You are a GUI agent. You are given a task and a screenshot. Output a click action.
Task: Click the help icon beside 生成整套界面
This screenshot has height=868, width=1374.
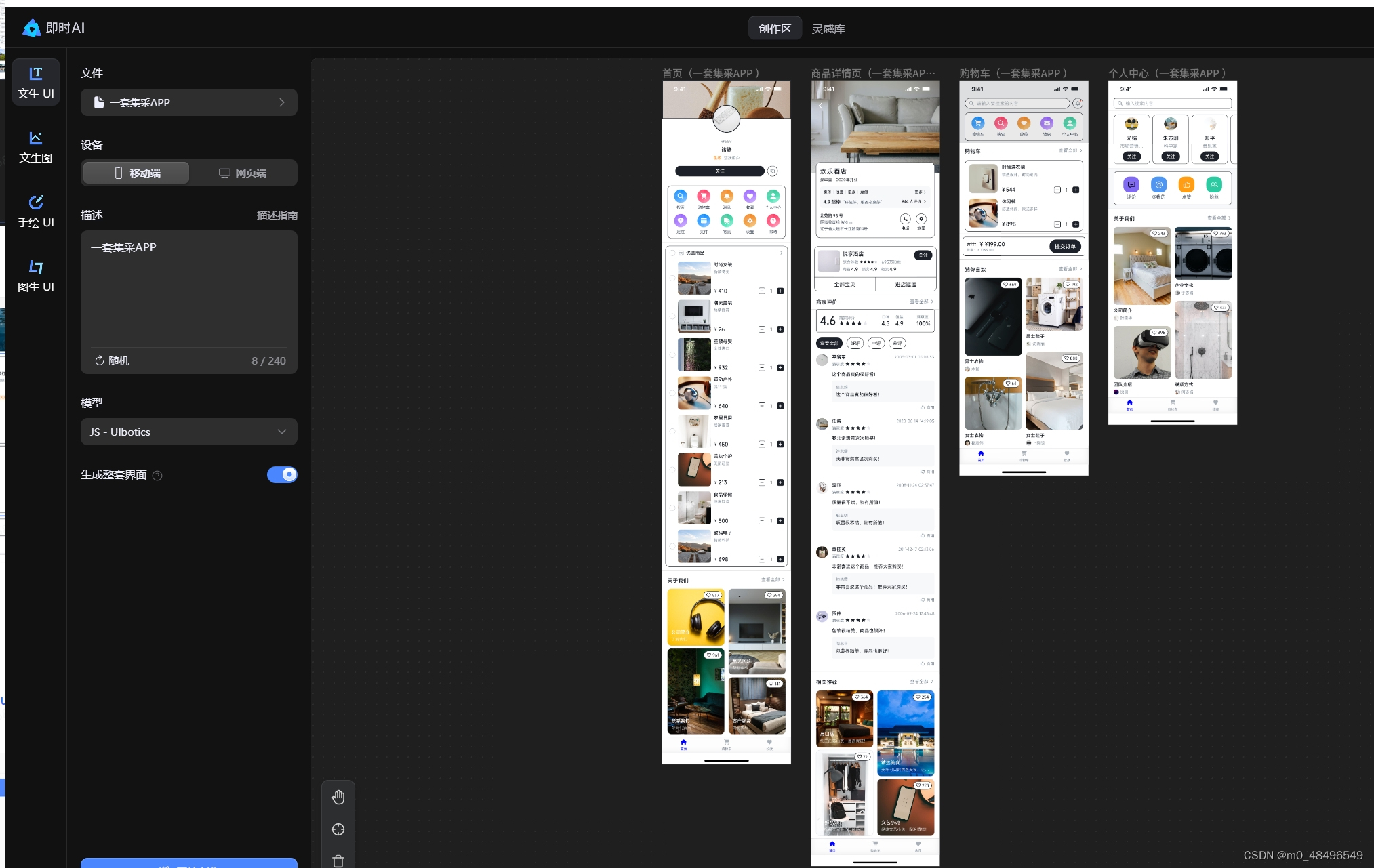tap(157, 476)
